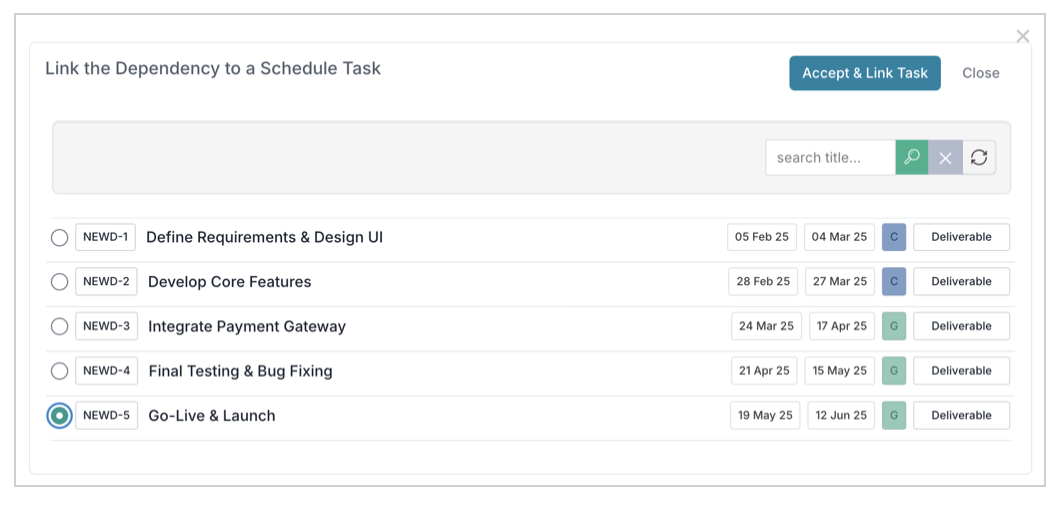Choose radio button for Integrate Payment Gateway
1064x506 pixels.
point(60,326)
